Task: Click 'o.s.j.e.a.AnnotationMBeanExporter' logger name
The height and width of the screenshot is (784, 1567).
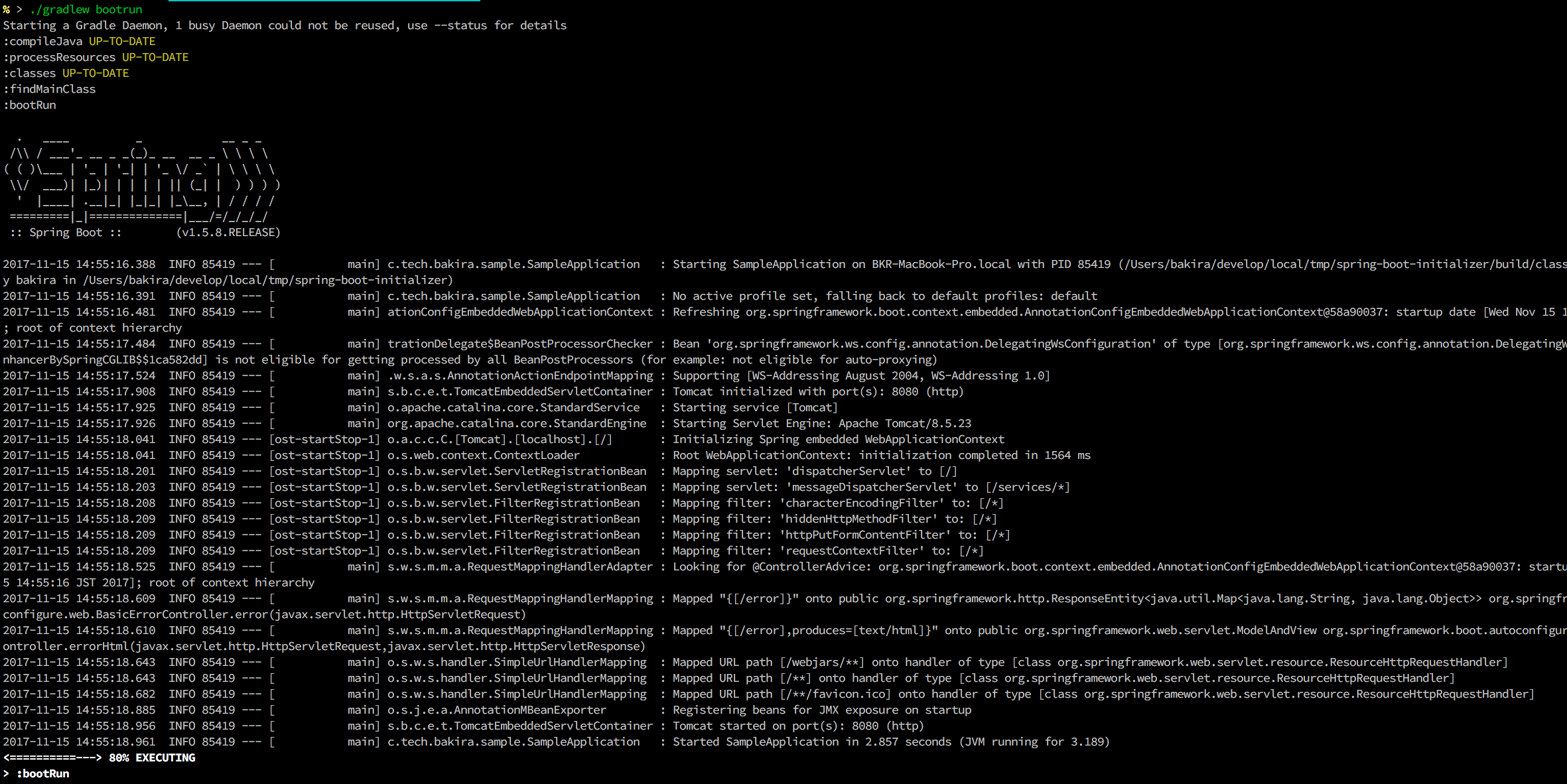Action: click(497, 710)
